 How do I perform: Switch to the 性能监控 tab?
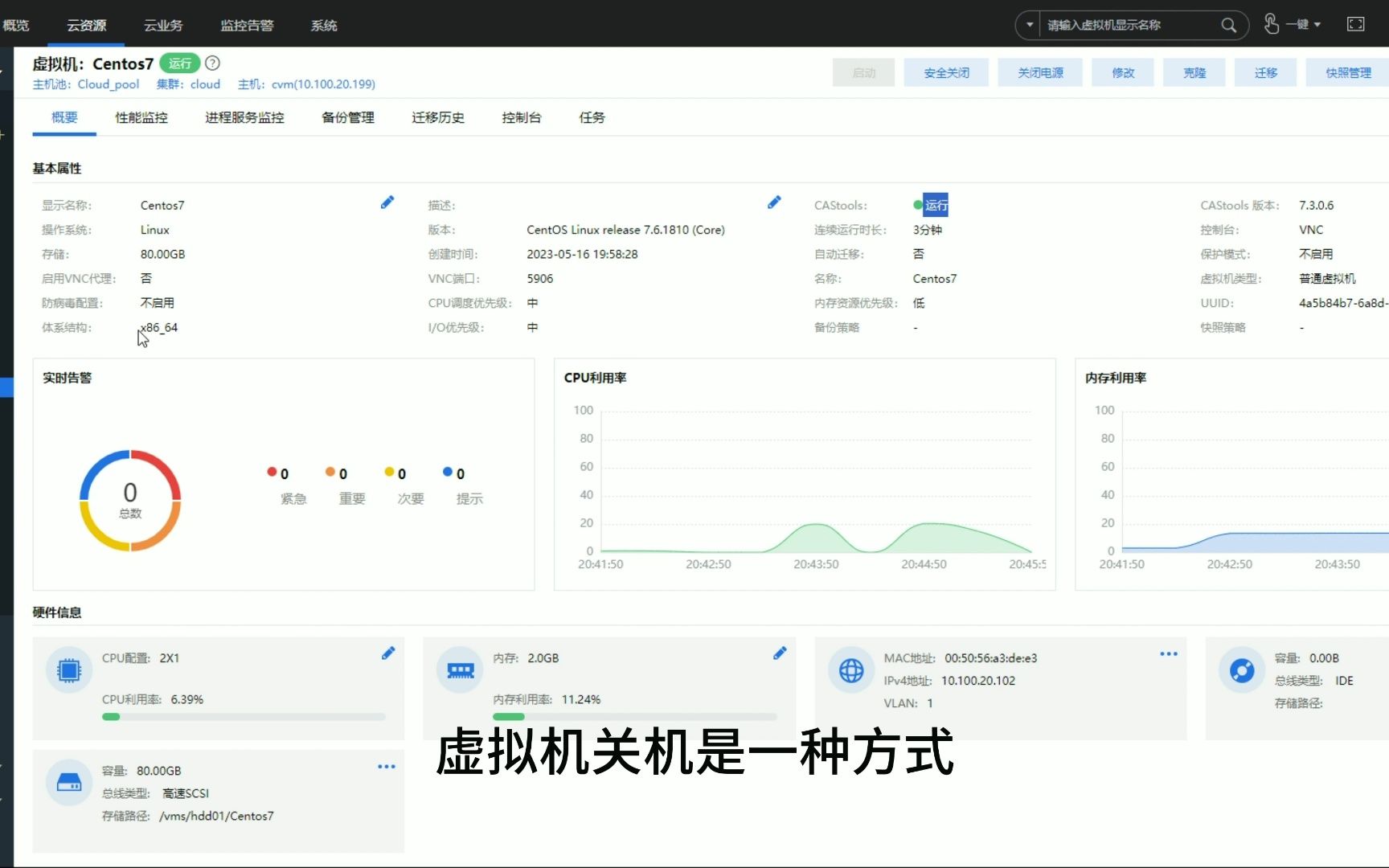coord(141,117)
